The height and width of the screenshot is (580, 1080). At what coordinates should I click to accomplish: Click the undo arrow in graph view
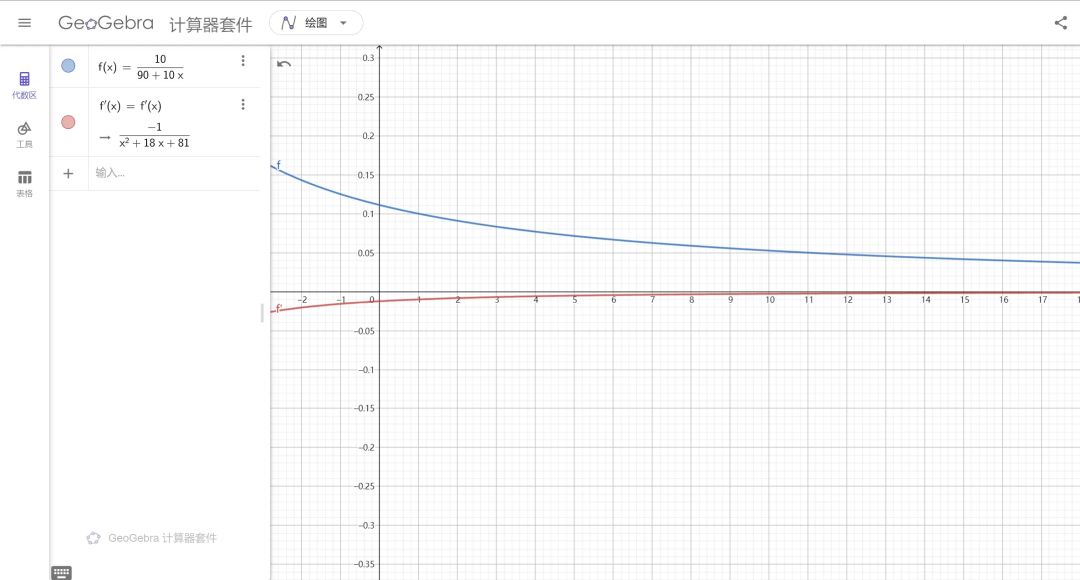click(x=284, y=64)
